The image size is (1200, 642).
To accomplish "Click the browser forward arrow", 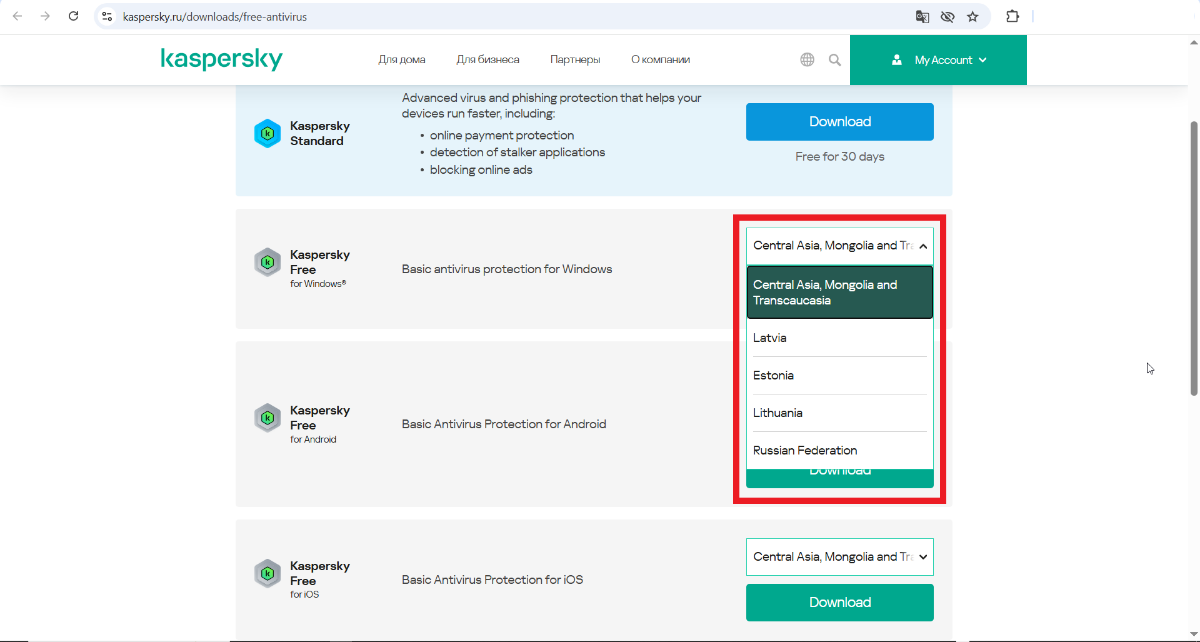I will [x=45, y=16].
